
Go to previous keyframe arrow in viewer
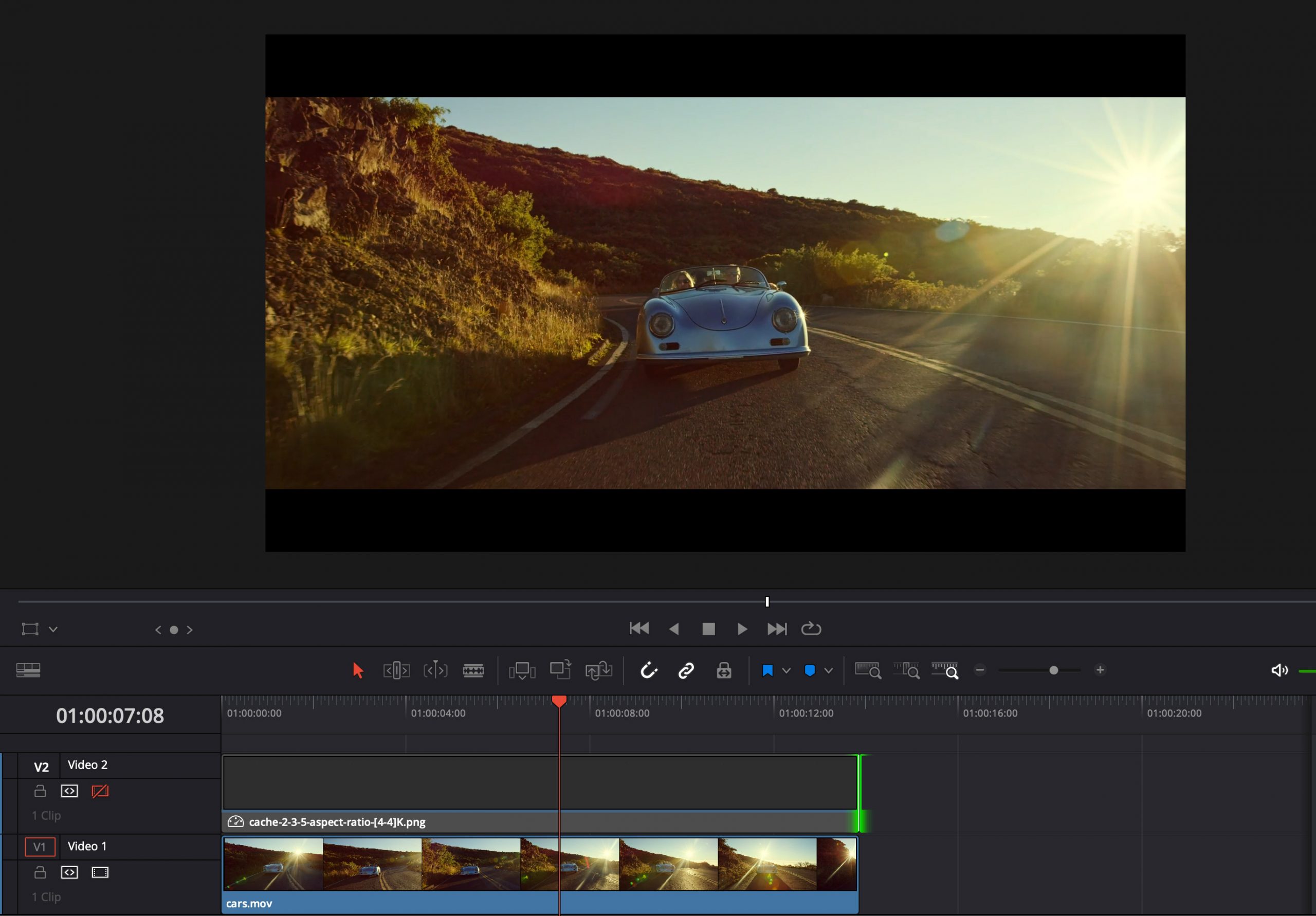tap(158, 630)
